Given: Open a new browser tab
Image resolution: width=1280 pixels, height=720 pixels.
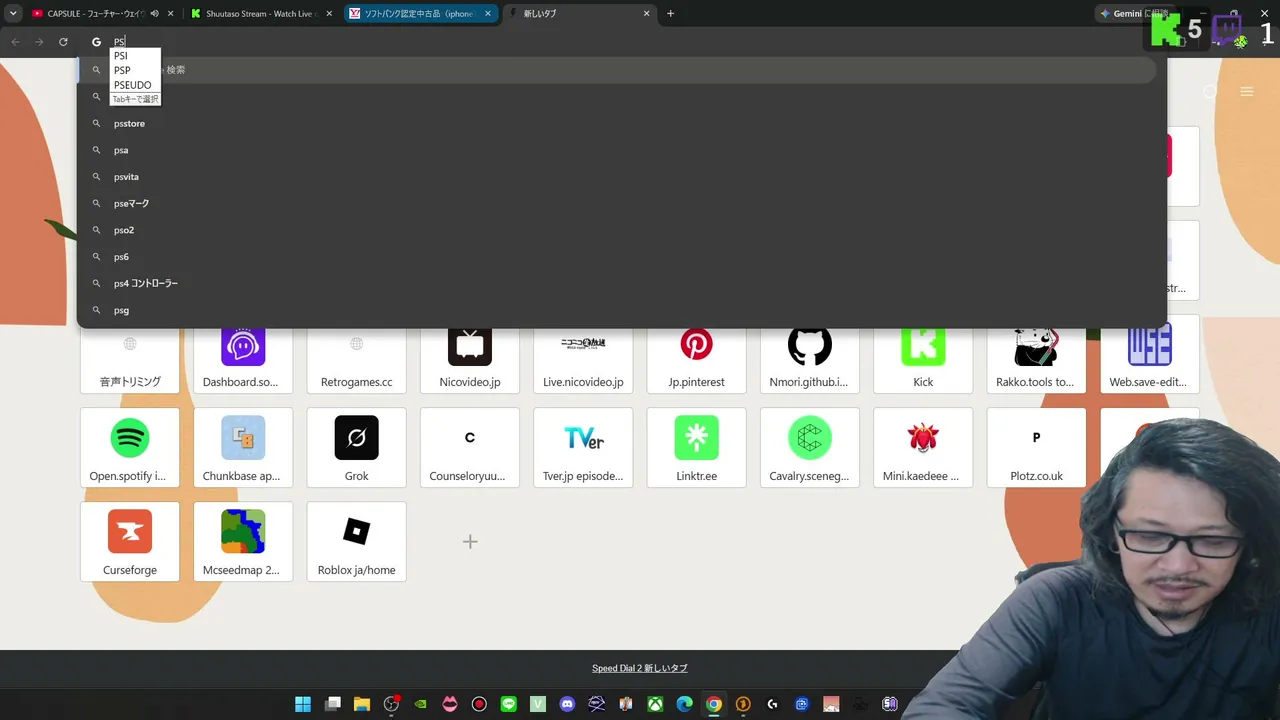Looking at the screenshot, I should 670,14.
